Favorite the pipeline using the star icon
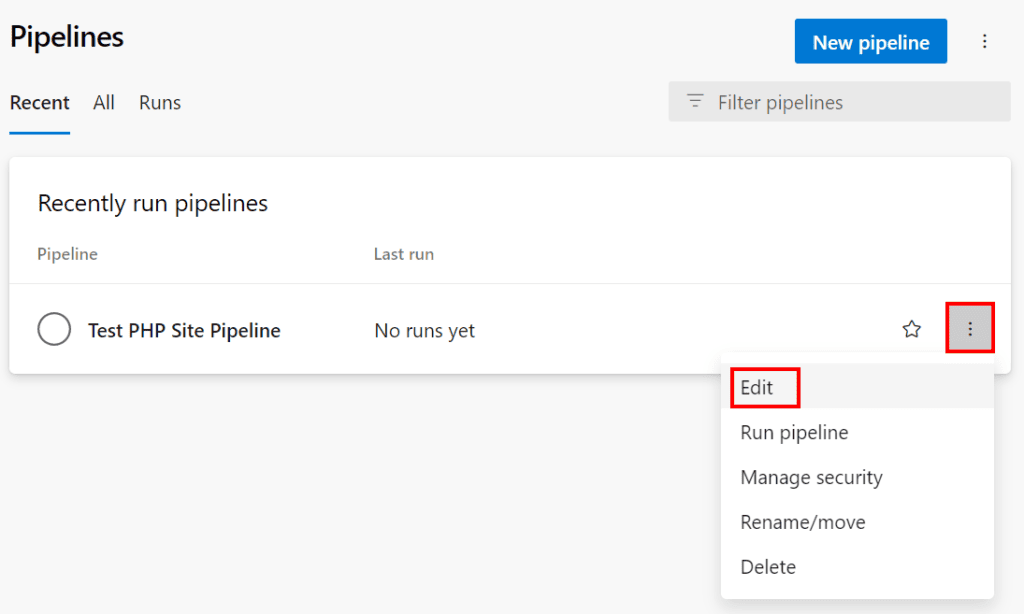This screenshot has height=614, width=1024. click(x=911, y=328)
